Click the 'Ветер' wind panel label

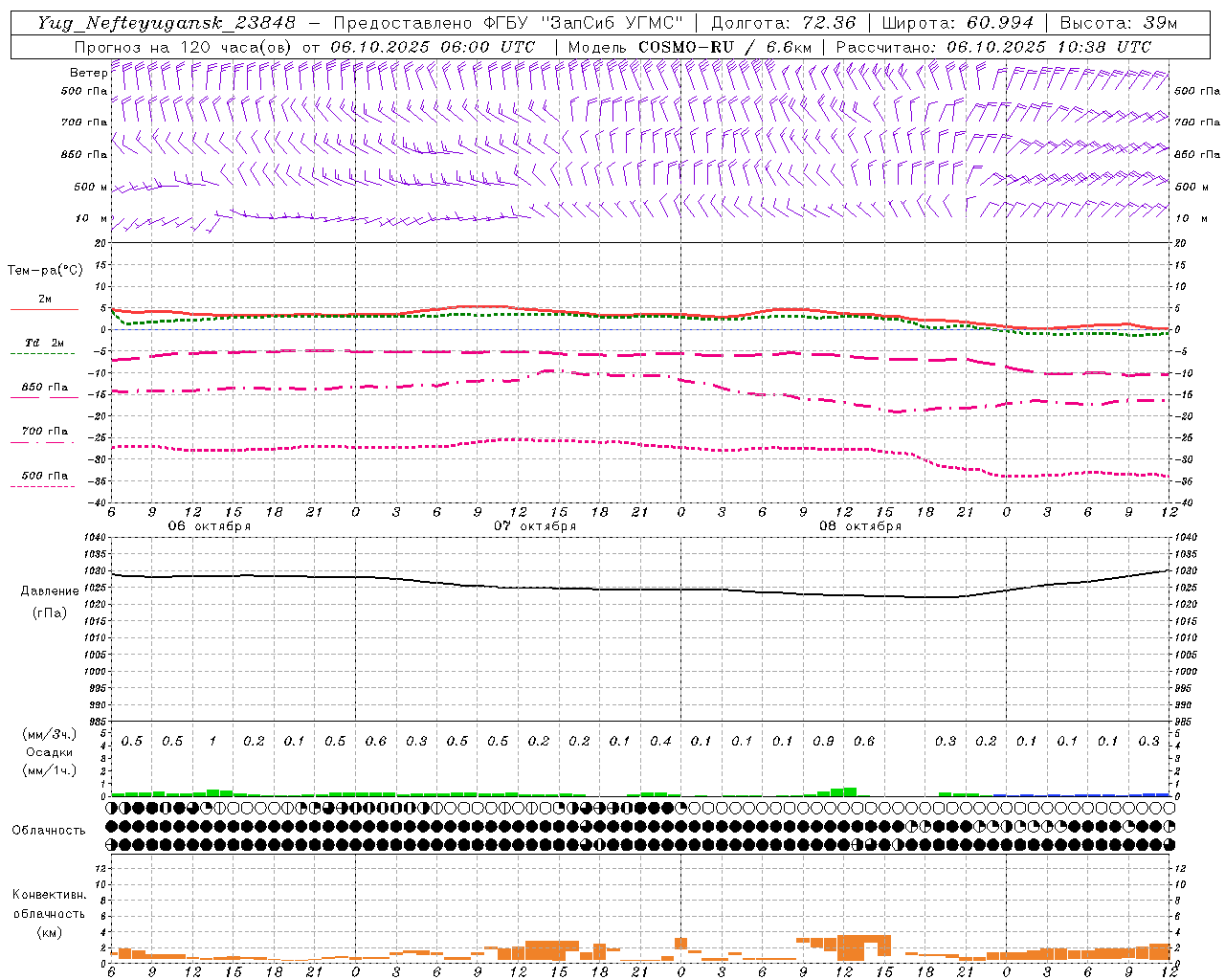88,73
